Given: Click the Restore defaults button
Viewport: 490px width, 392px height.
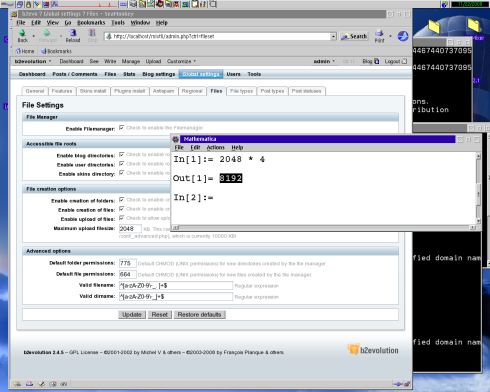Looking at the screenshot, I should tap(199, 315).
